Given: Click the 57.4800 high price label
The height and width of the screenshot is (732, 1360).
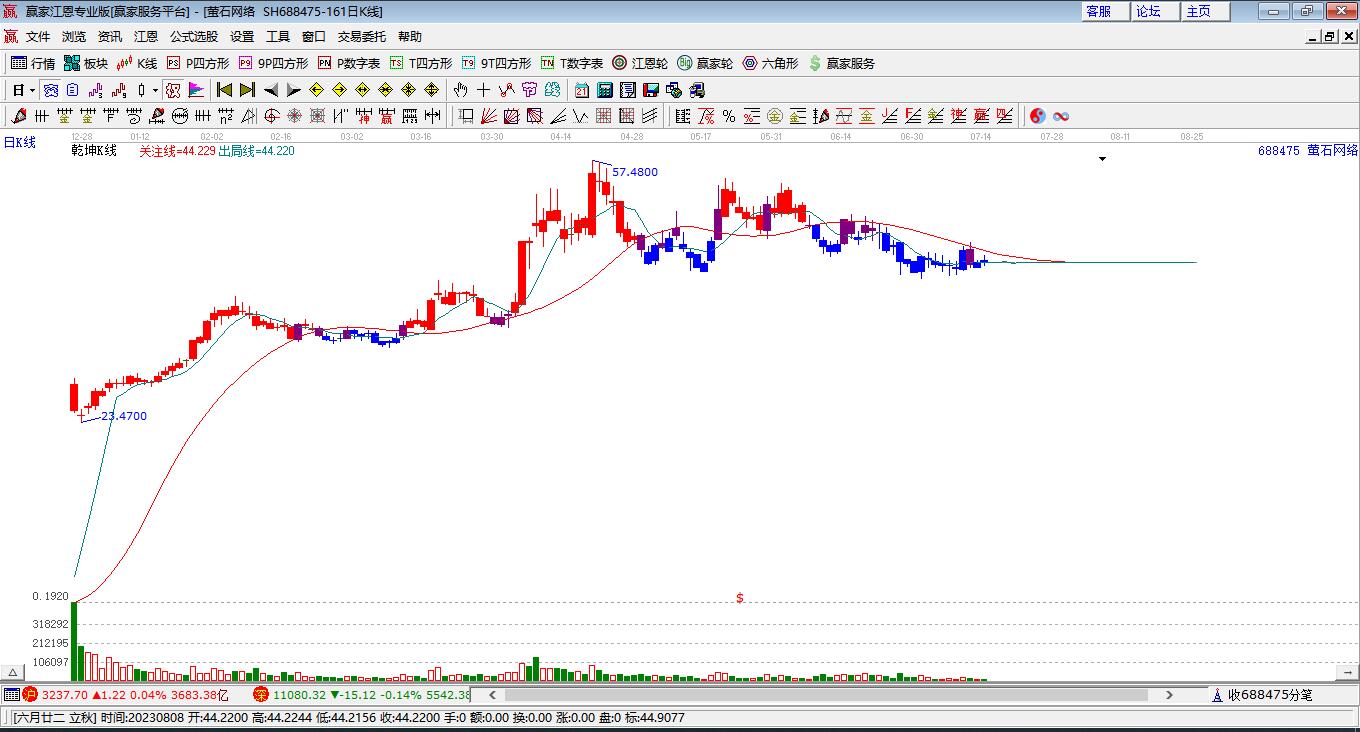Looking at the screenshot, I should click(x=635, y=172).
